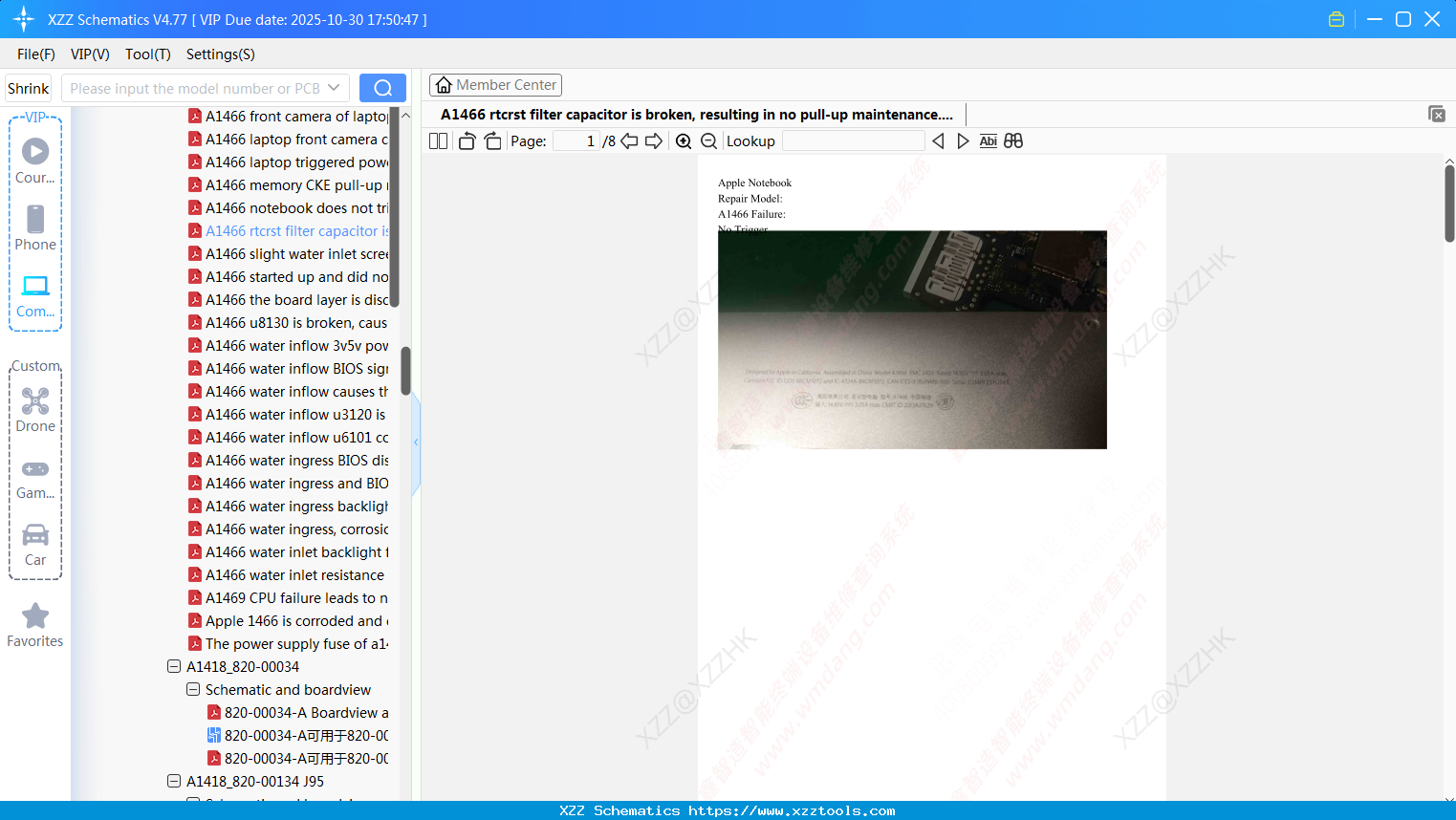Collapse the A1418_820-00034 tree node
1456x820 pixels.
click(x=174, y=666)
